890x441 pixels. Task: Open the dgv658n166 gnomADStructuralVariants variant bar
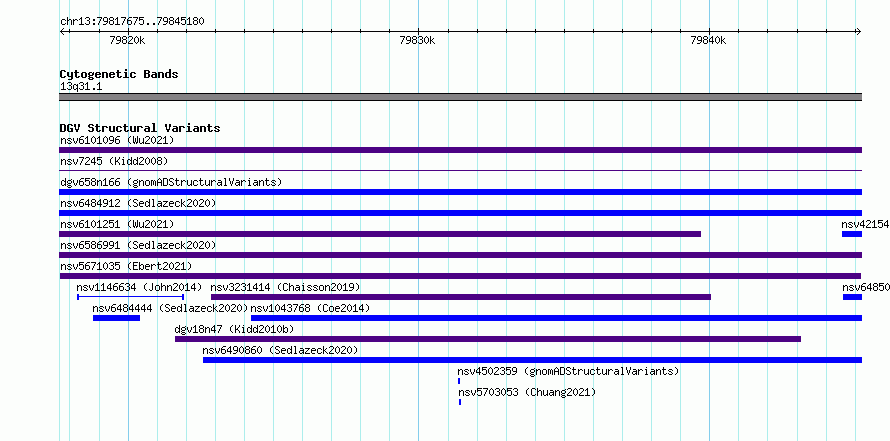click(460, 192)
